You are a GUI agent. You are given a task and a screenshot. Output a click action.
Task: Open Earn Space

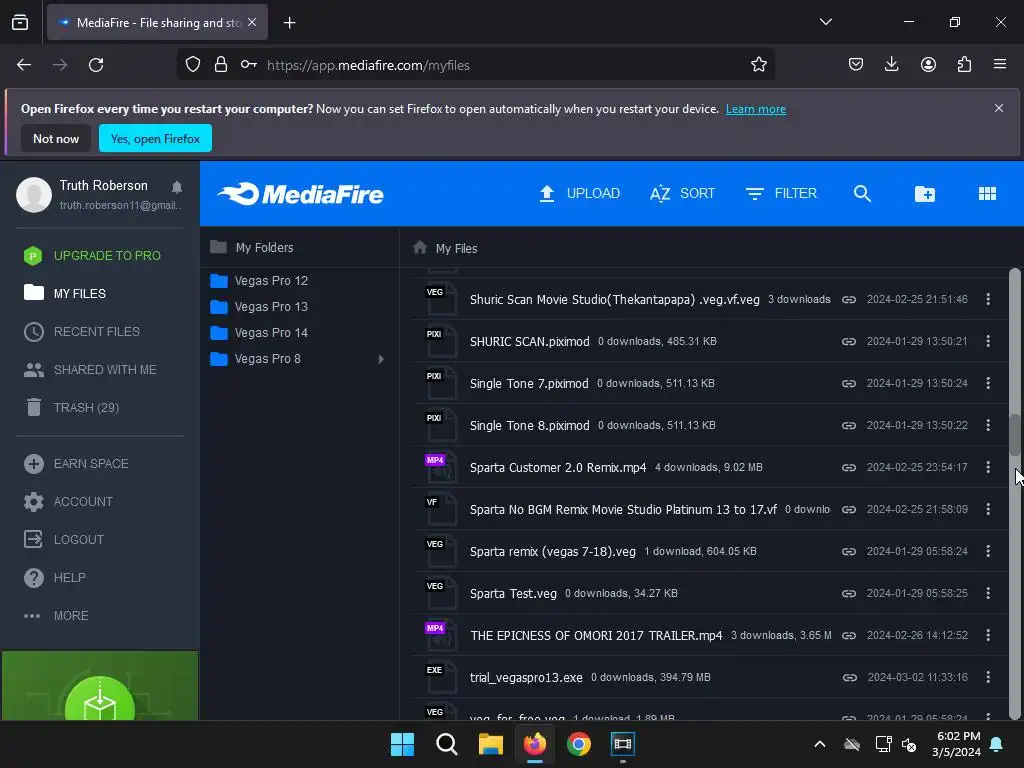(x=91, y=464)
